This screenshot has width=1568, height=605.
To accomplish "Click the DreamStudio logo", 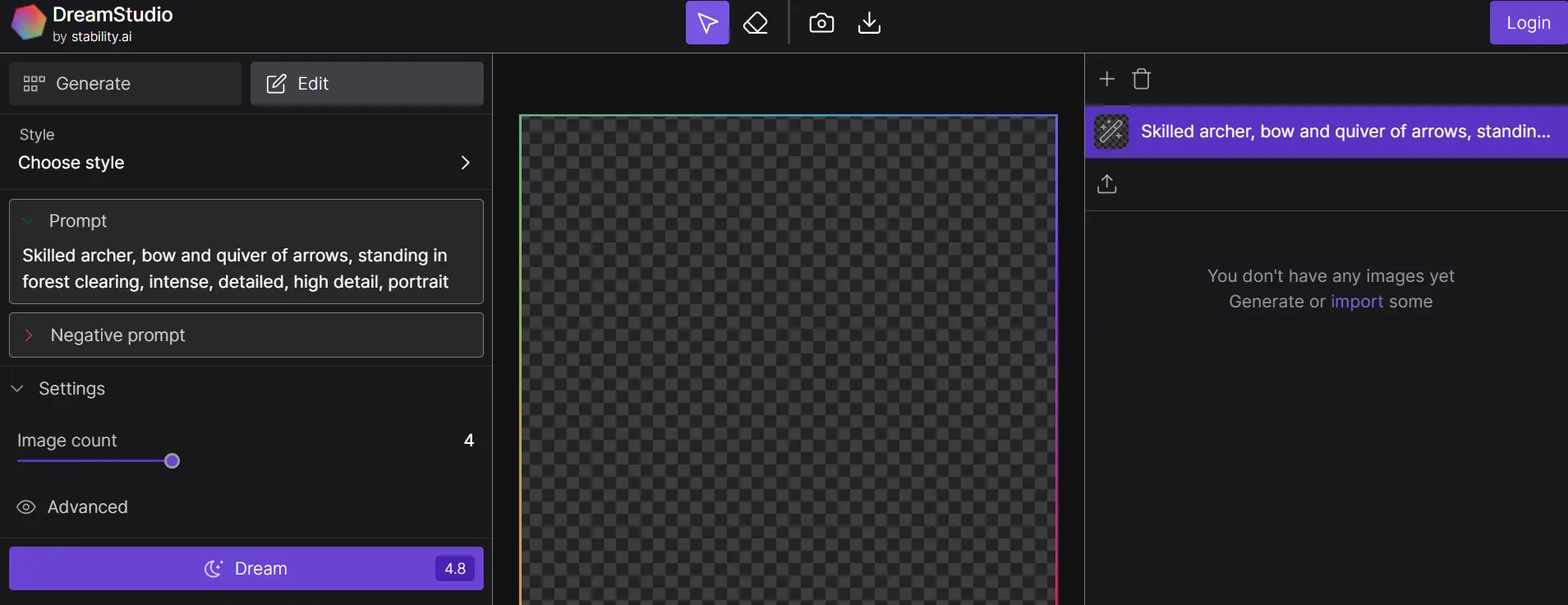I will pos(28,23).
